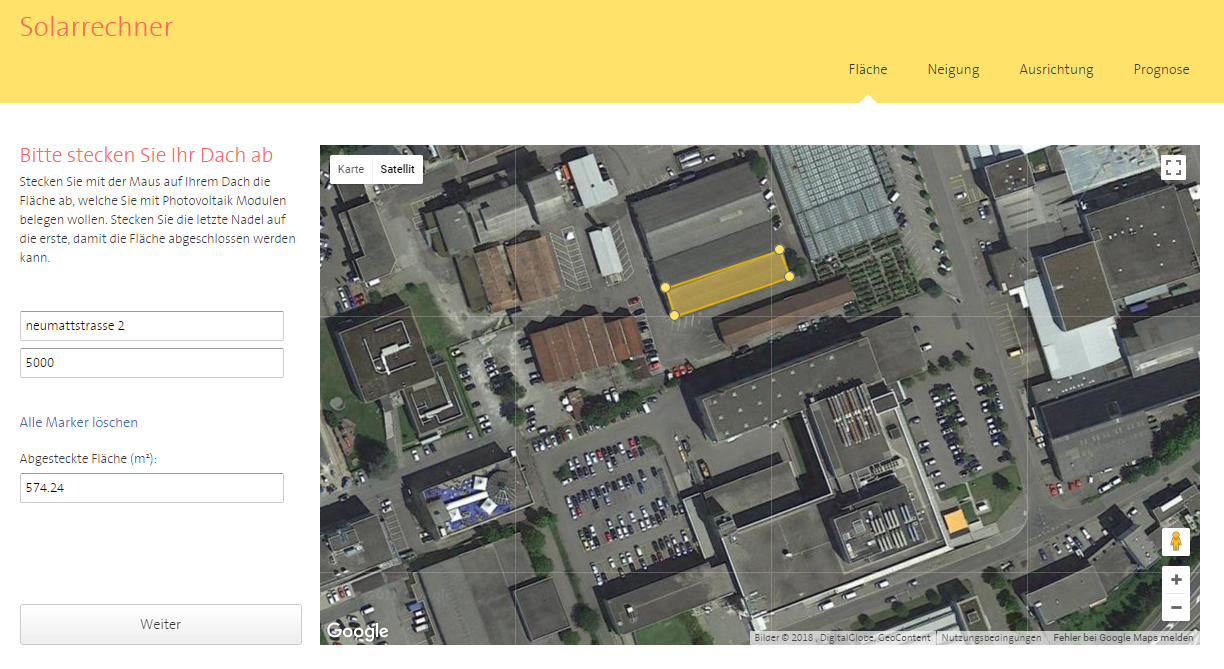Click the postal code field with 5000
This screenshot has height=669, width=1224.
[x=152, y=363]
